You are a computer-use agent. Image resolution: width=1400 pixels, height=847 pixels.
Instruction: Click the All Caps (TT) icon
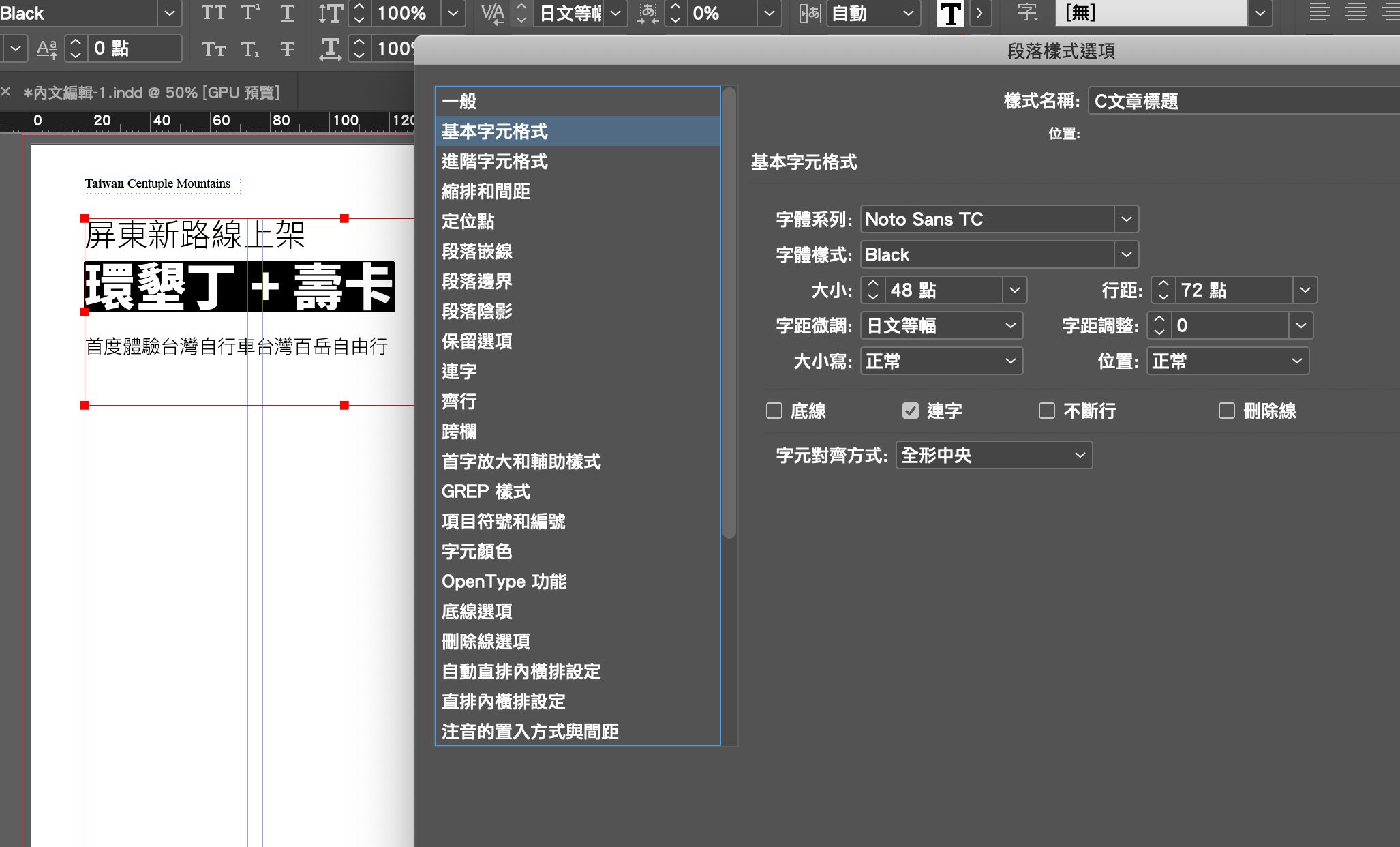[x=213, y=13]
